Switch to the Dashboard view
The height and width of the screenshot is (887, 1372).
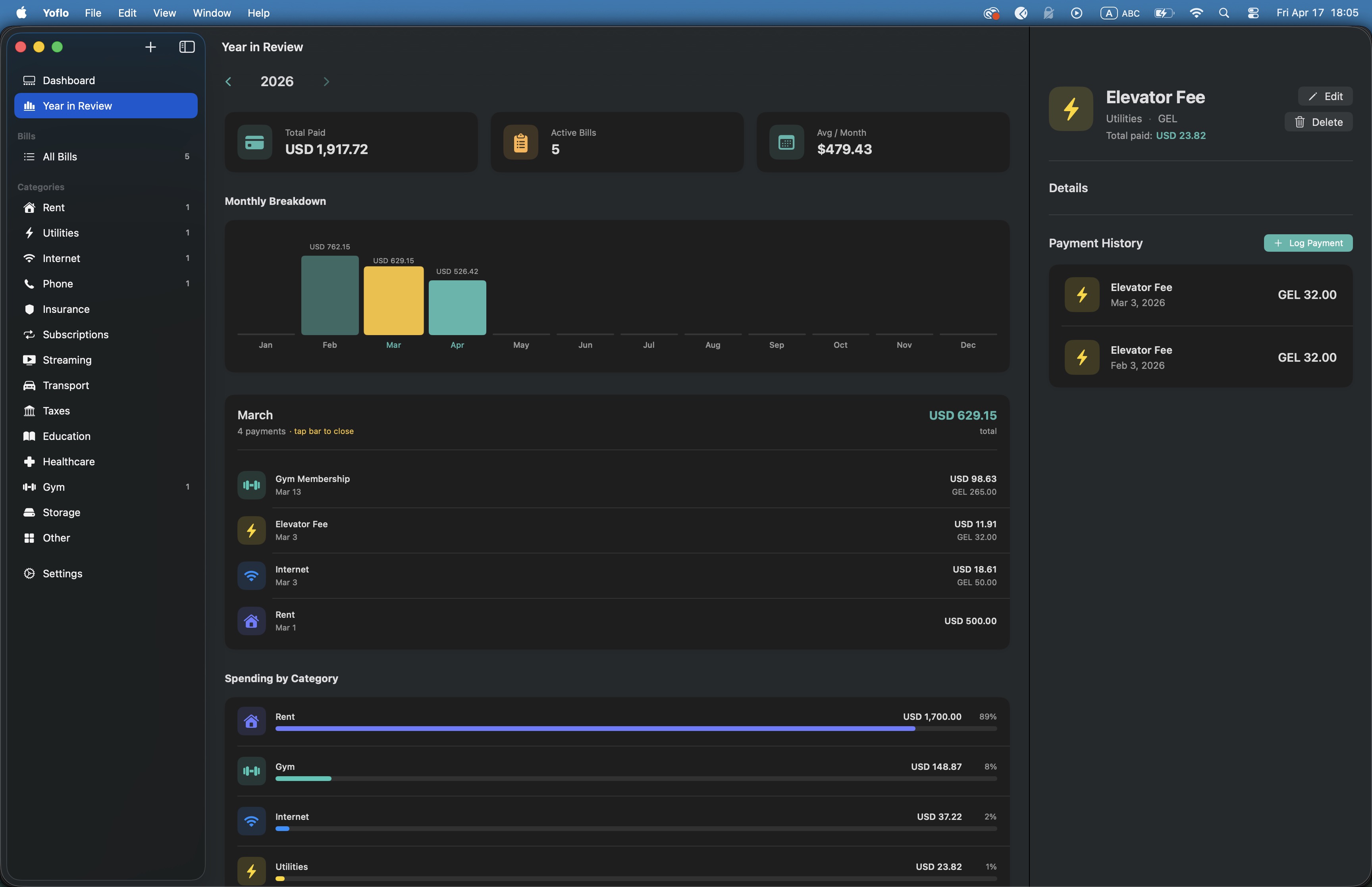pyautogui.click(x=69, y=81)
